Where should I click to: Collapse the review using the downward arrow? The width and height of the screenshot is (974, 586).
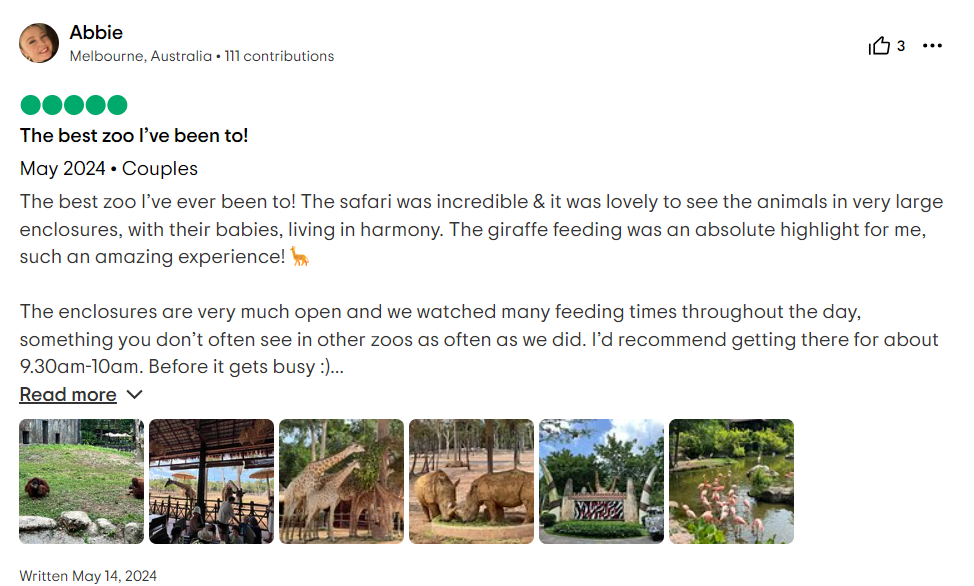pyautogui.click(x=131, y=395)
